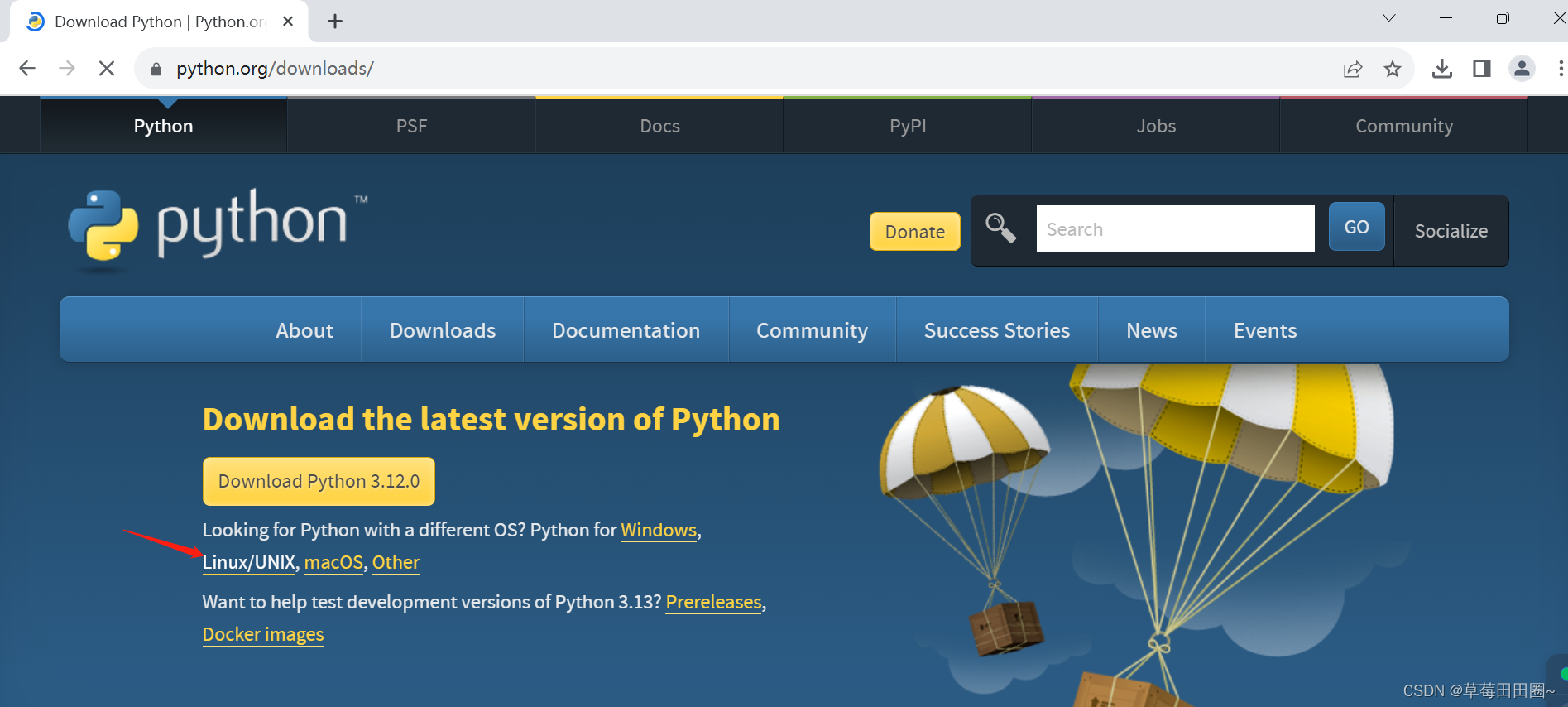Open the Documentation navigation menu
Image resolution: width=1568 pixels, height=707 pixels.
tap(626, 330)
